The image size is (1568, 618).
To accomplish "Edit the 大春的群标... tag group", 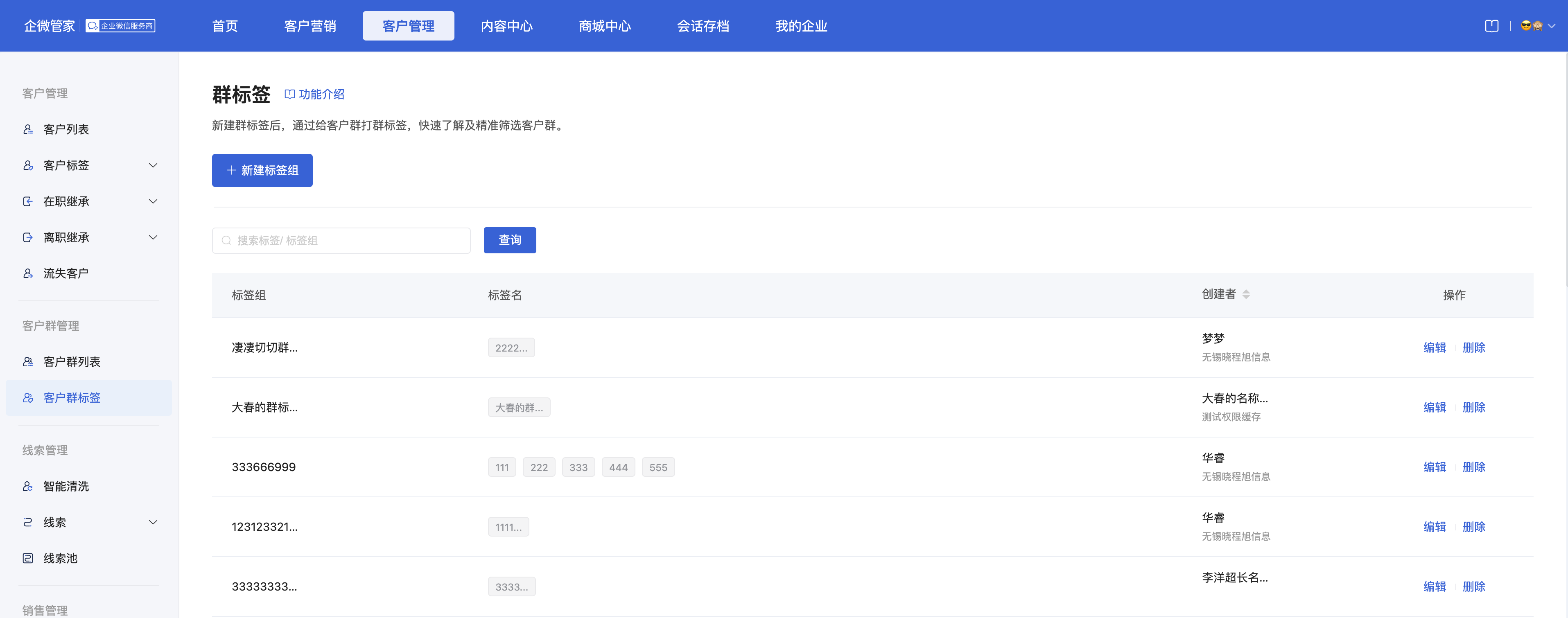I will (1435, 407).
